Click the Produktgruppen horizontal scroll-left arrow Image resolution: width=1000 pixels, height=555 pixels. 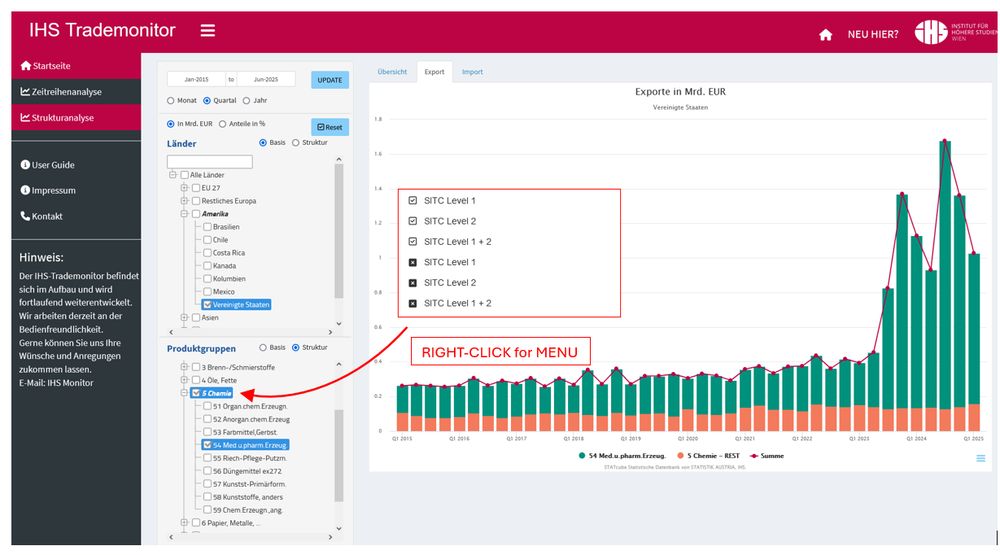[x=171, y=537]
